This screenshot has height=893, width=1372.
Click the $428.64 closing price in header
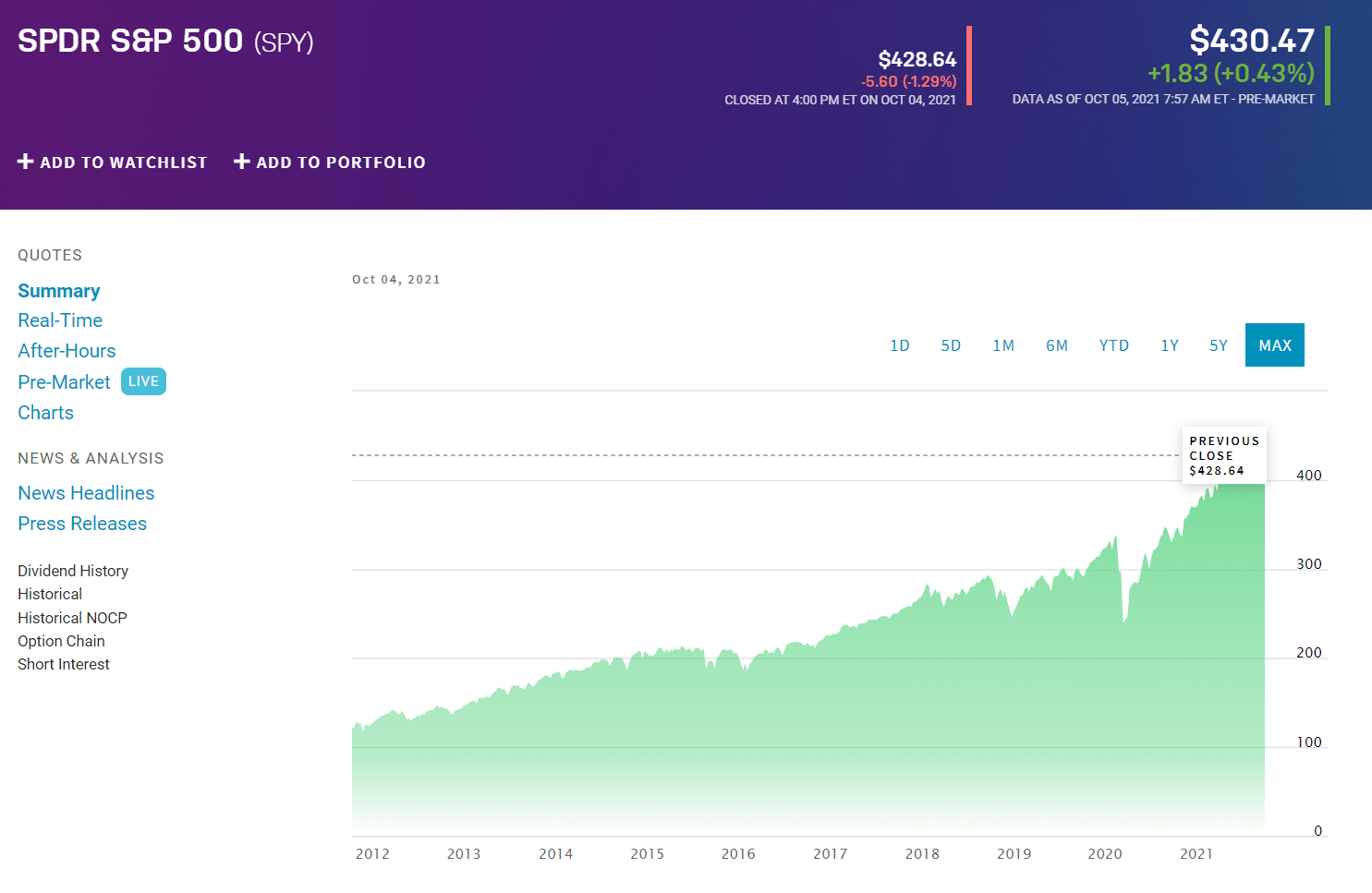point(917,60)
